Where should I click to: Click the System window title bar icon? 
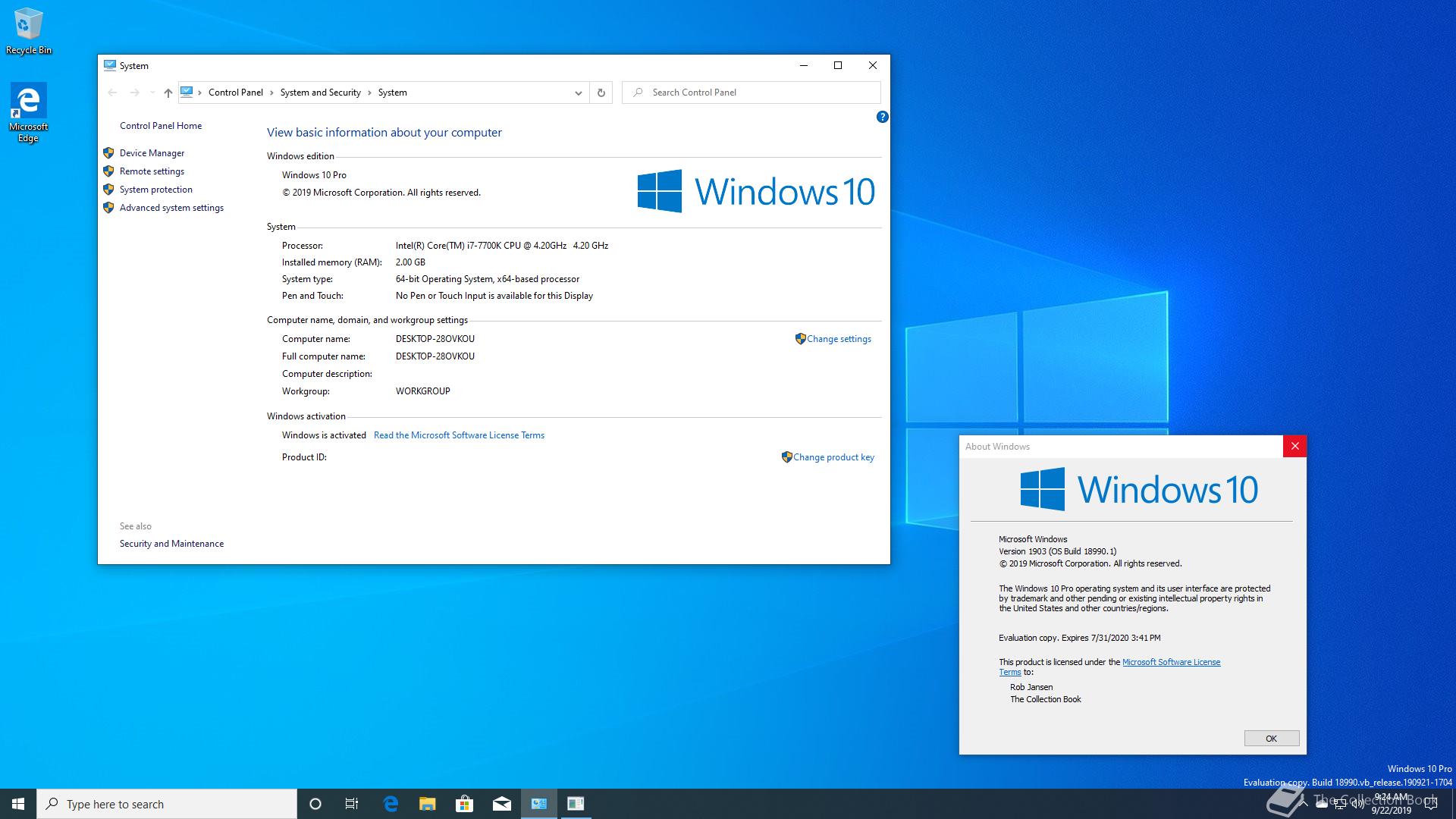(110, 65)
